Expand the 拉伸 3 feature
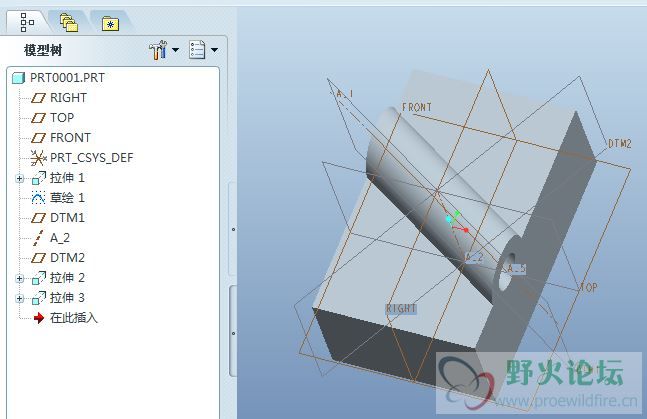This screenshot has width=647, height=419. click(19, 298)
